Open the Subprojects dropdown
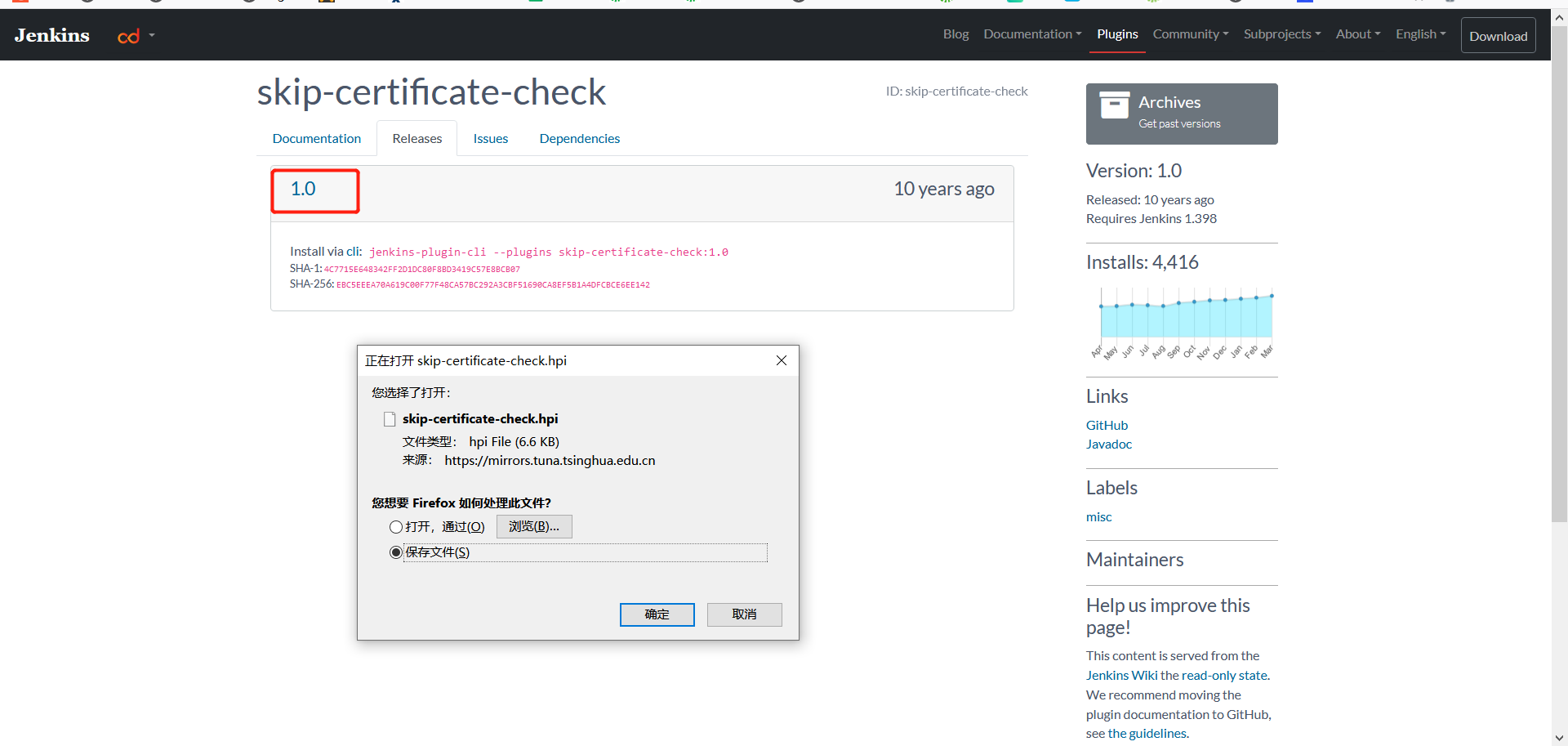Image resolution: width=1568 pixels, height=746 pixels. (1281, 34)
